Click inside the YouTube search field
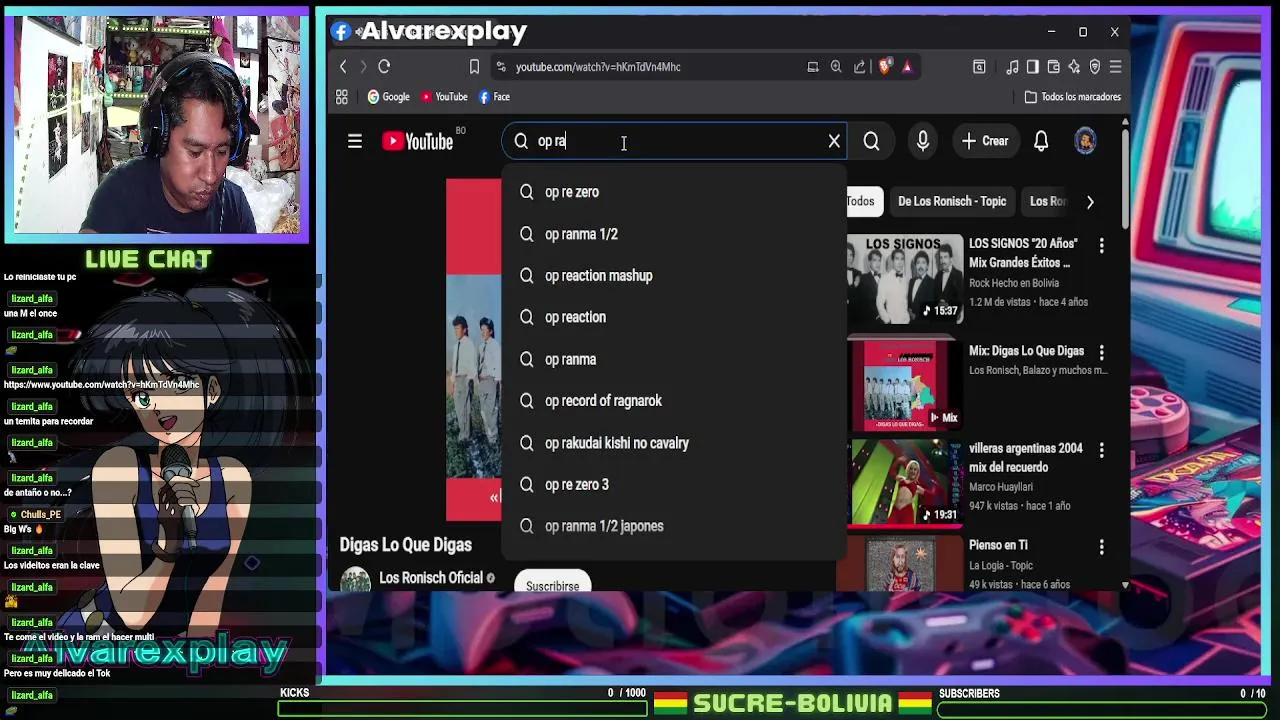Viewport: 1280px width, 720px height. [x=675, y=142]
